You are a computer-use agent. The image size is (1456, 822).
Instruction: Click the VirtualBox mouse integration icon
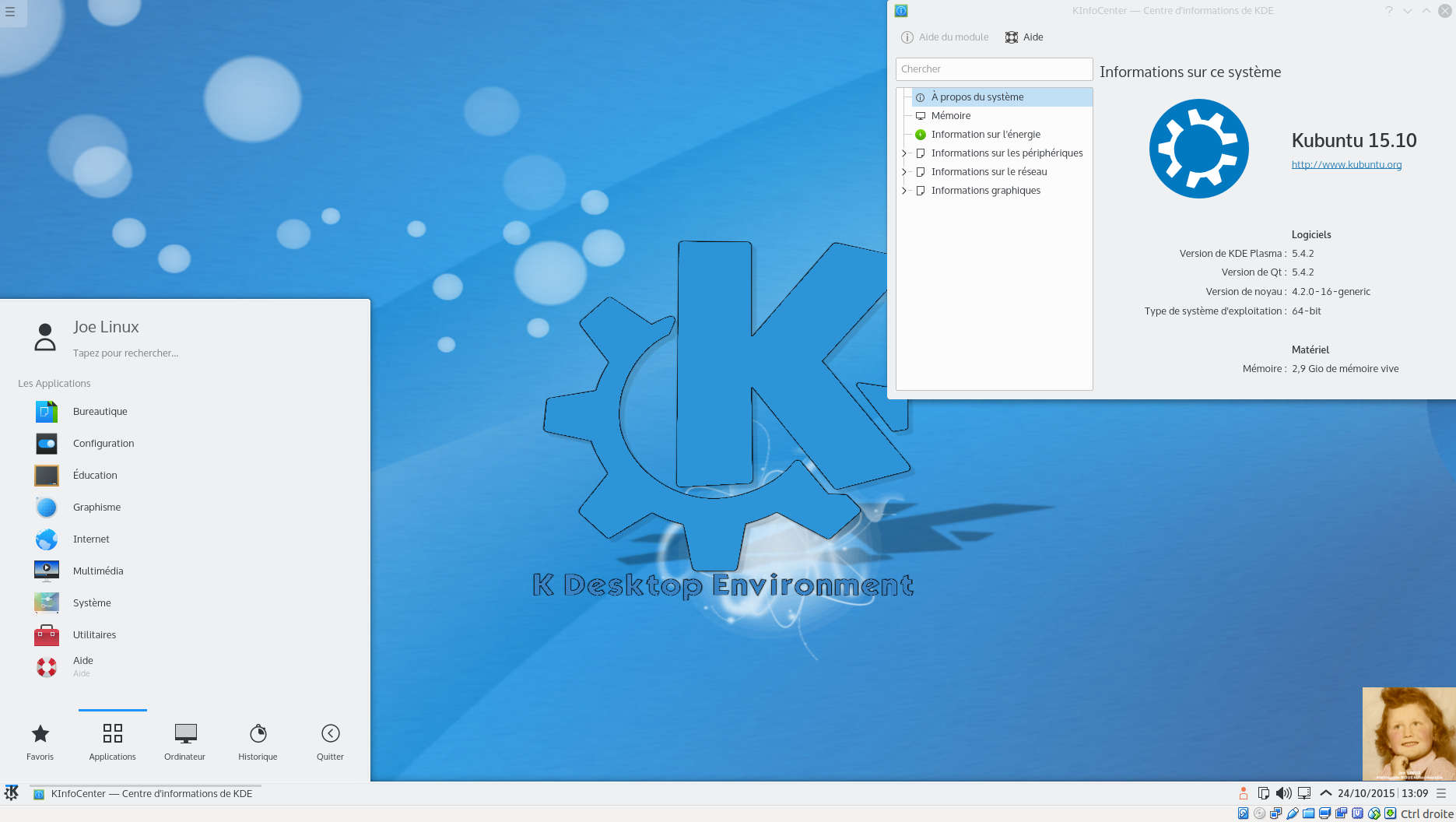(x=1374, y=813)
